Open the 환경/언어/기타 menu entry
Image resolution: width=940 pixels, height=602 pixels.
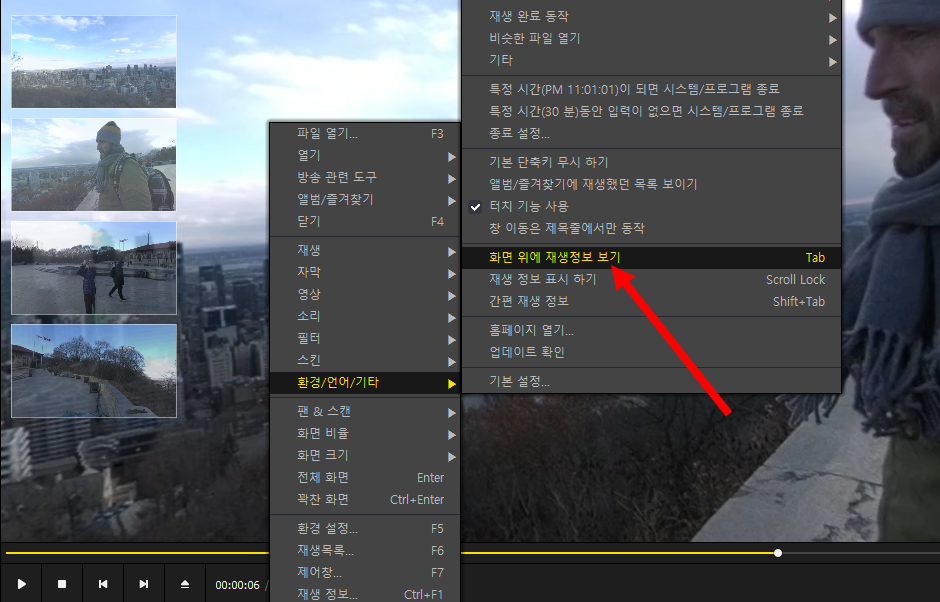tap(365, 383)
